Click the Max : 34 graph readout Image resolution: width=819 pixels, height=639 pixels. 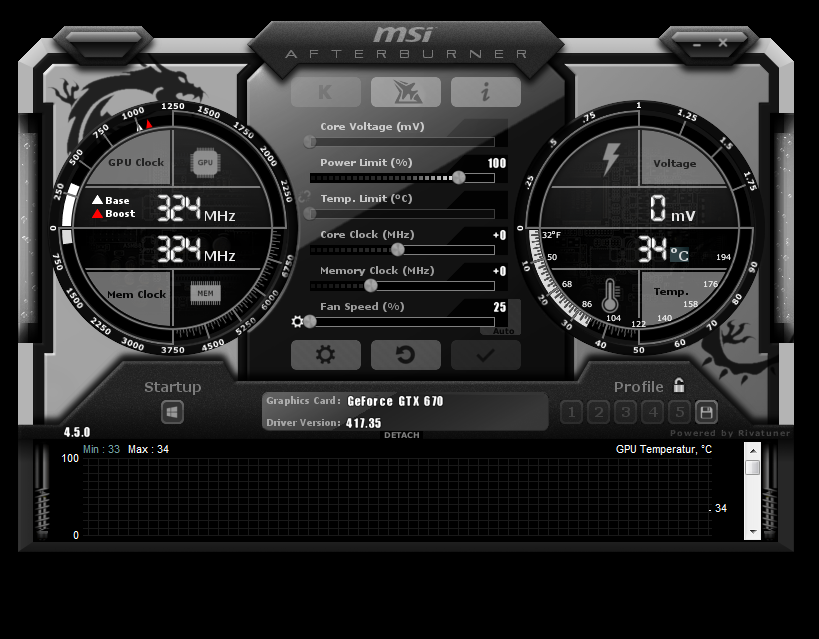coord(148,449)
